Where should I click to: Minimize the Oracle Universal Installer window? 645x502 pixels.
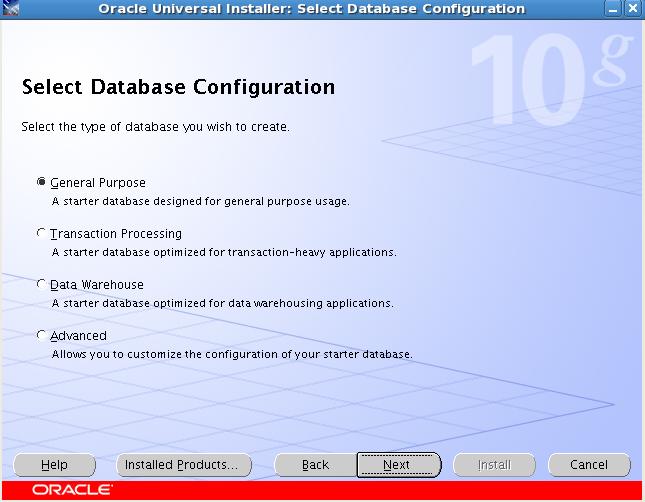click(613, 9)
